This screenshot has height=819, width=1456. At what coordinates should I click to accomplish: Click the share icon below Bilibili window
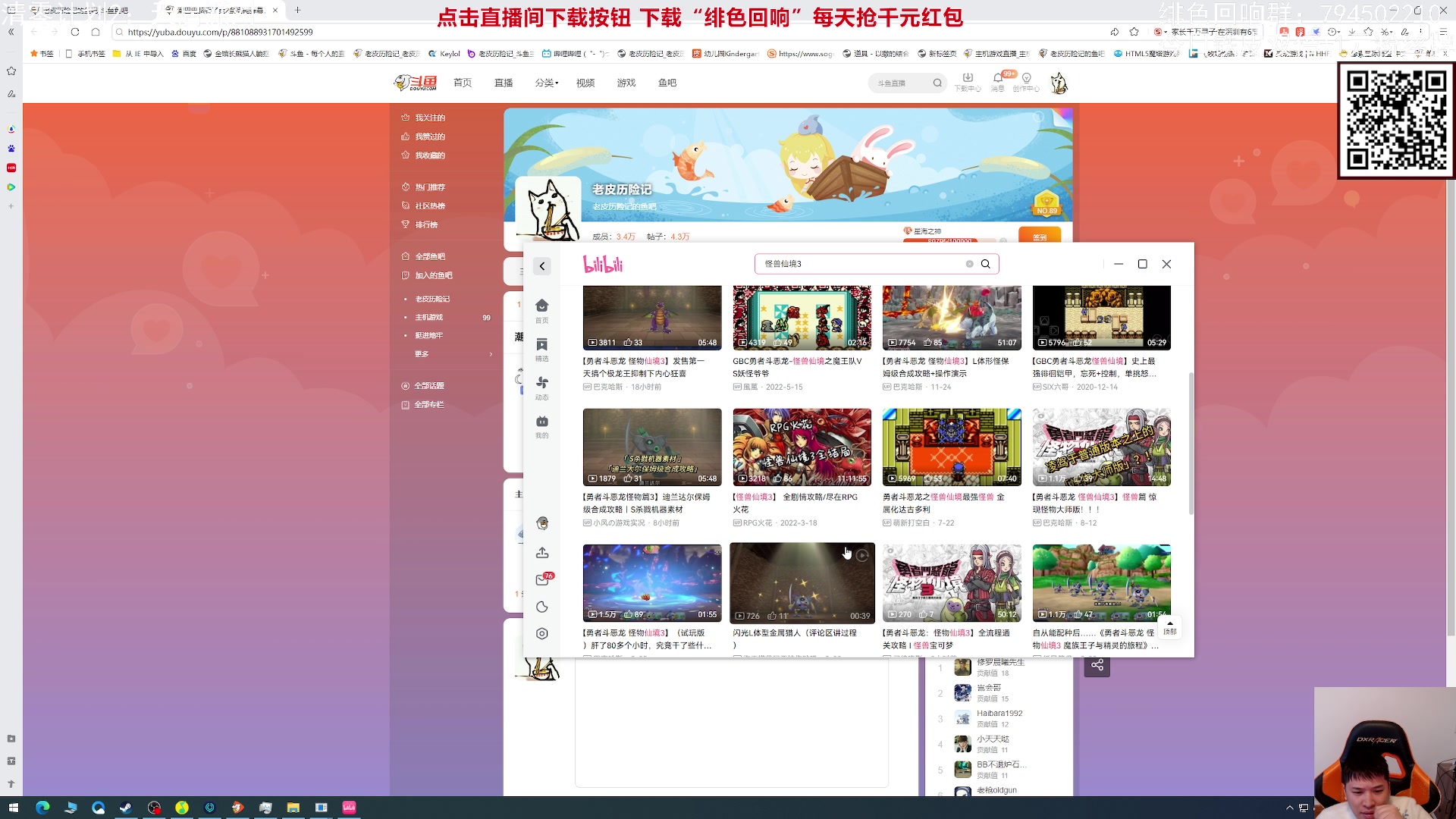(1097, 665)
